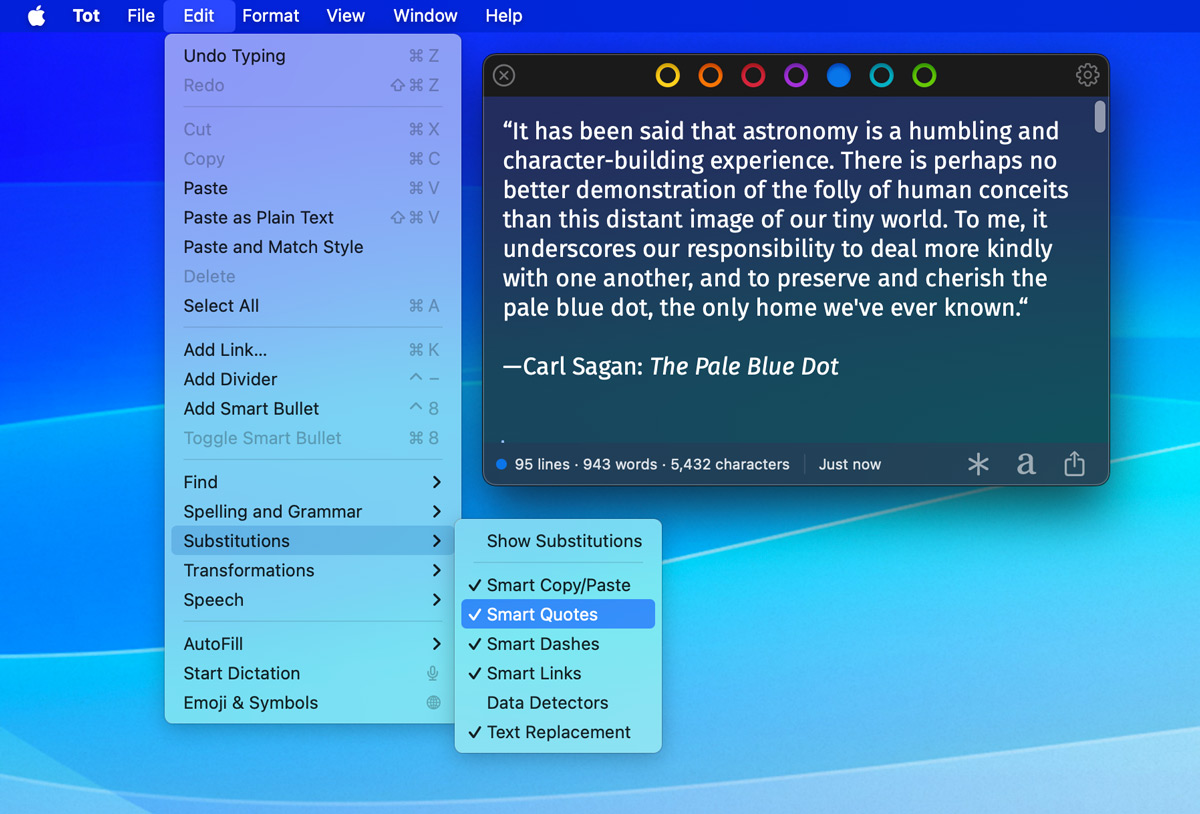Click 'The Pale Blue Dot' italic title
Screen dimensions: 1200x814
point(744,367)
